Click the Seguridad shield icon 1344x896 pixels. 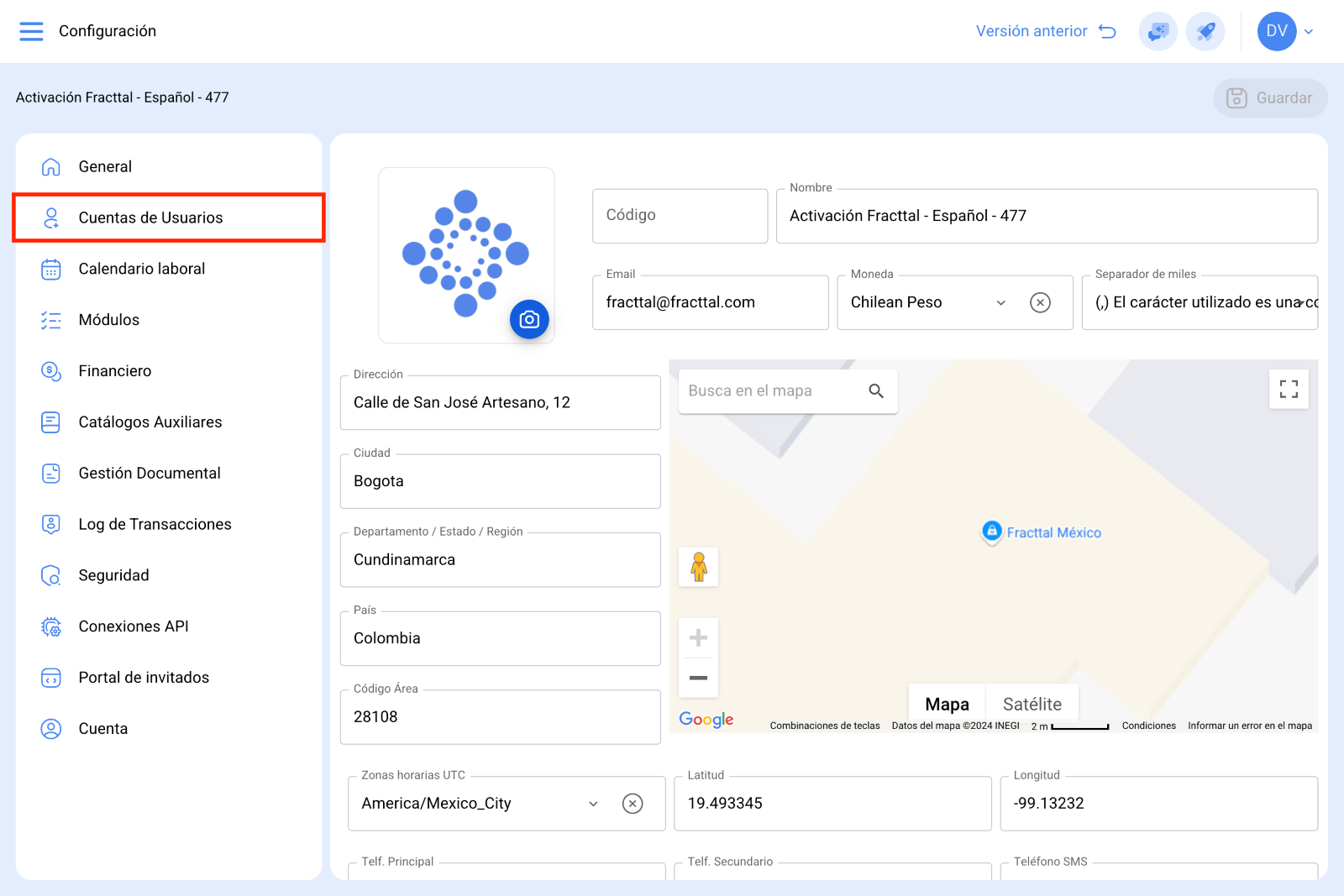point(51,576)
